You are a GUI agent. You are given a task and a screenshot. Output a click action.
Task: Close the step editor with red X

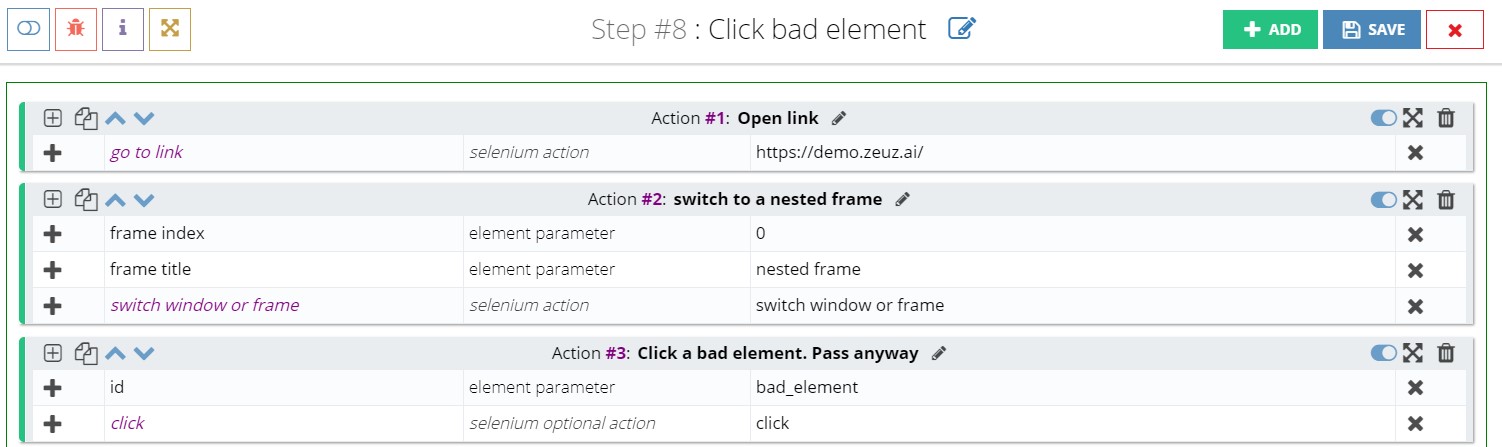click(x=1455, y=30)
